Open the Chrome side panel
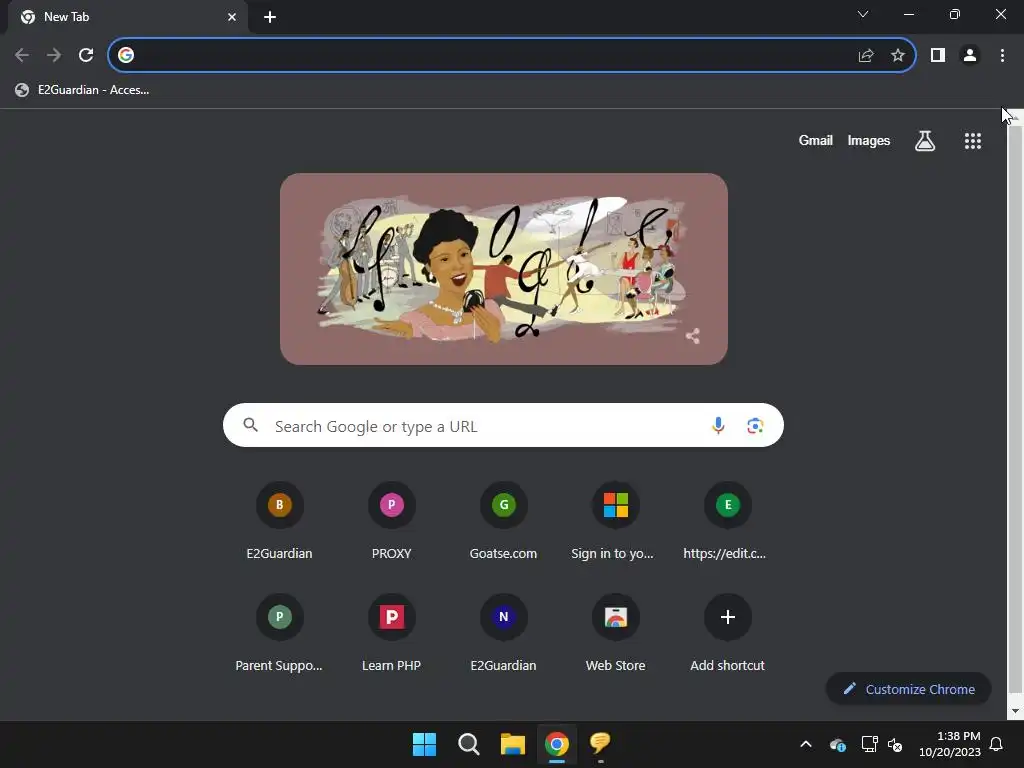The height and width of the screenshot is (768, 1024). point(938,55)
